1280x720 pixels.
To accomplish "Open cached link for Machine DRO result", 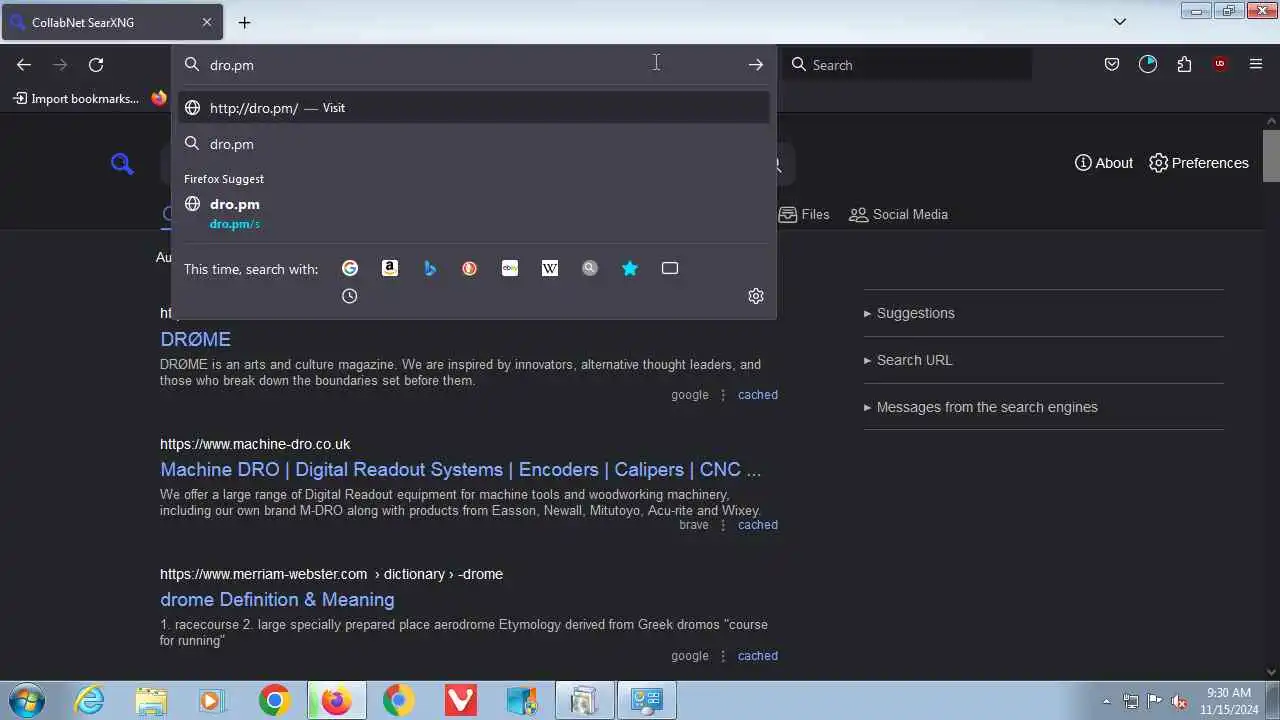I will coord(757,525).
